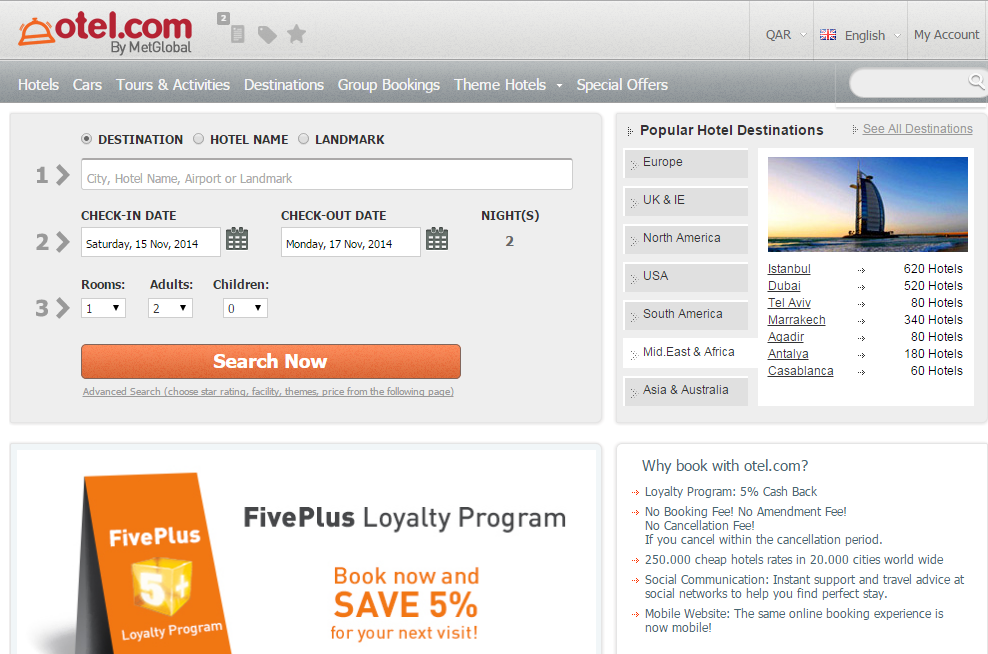Click the UK flag language icon

tap(828, 35)
